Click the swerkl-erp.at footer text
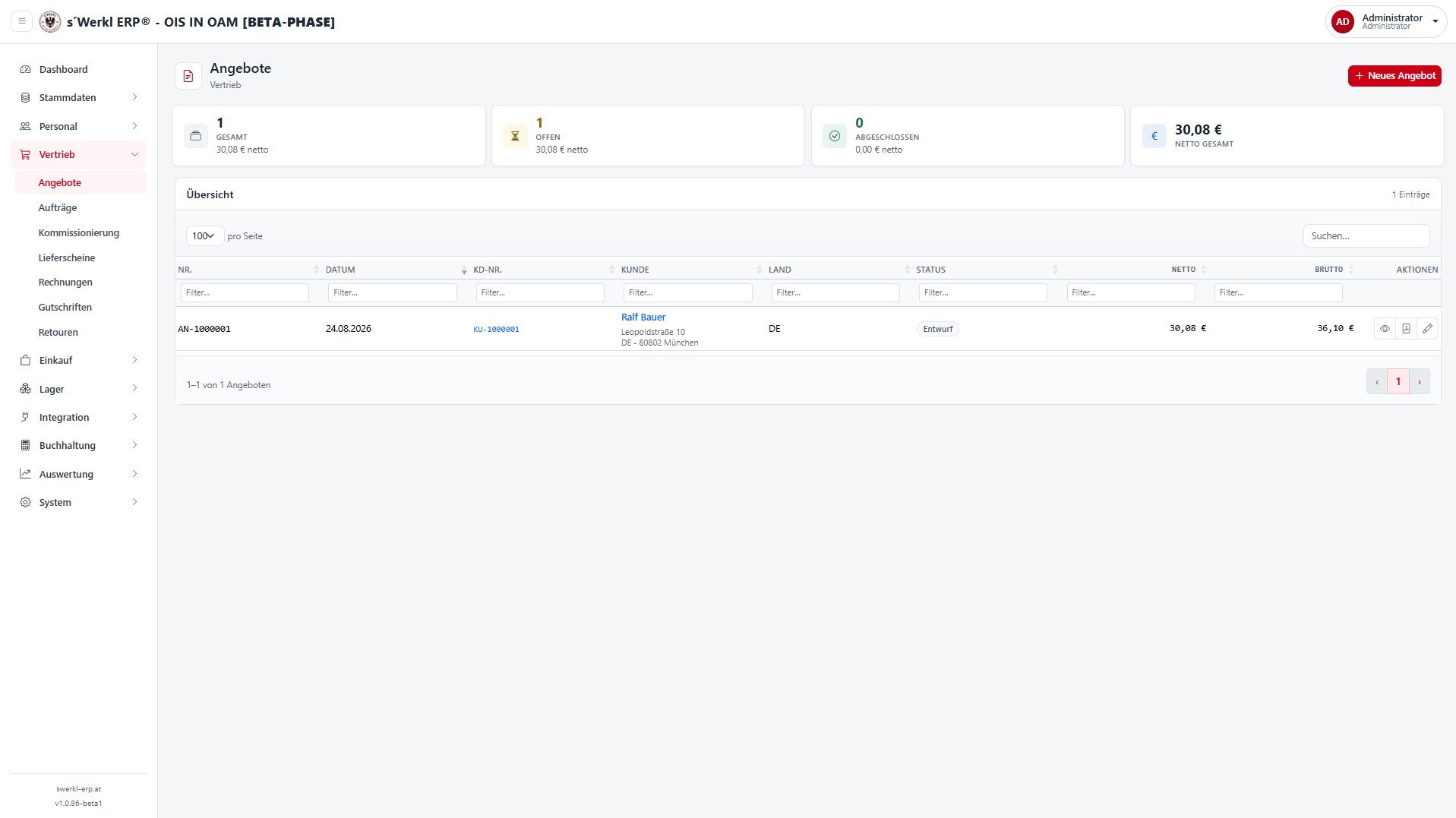The image size is (1456, 818). (x=78, y=789)
